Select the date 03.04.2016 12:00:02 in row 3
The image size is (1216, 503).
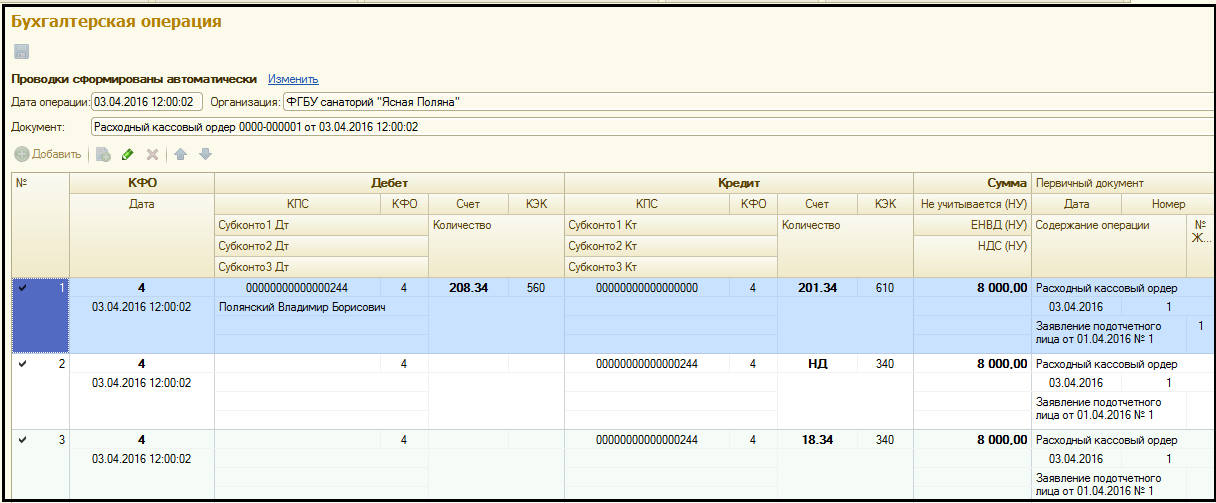point(141,459)
